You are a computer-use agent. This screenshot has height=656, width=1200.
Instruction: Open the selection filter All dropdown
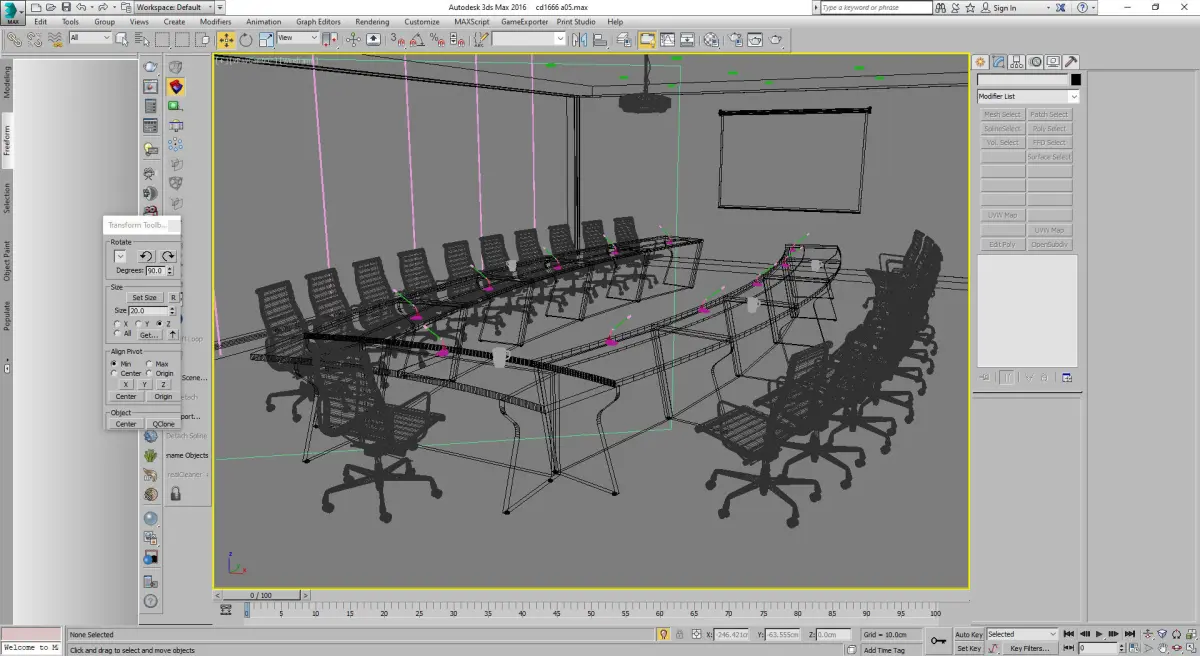[90, 39]
